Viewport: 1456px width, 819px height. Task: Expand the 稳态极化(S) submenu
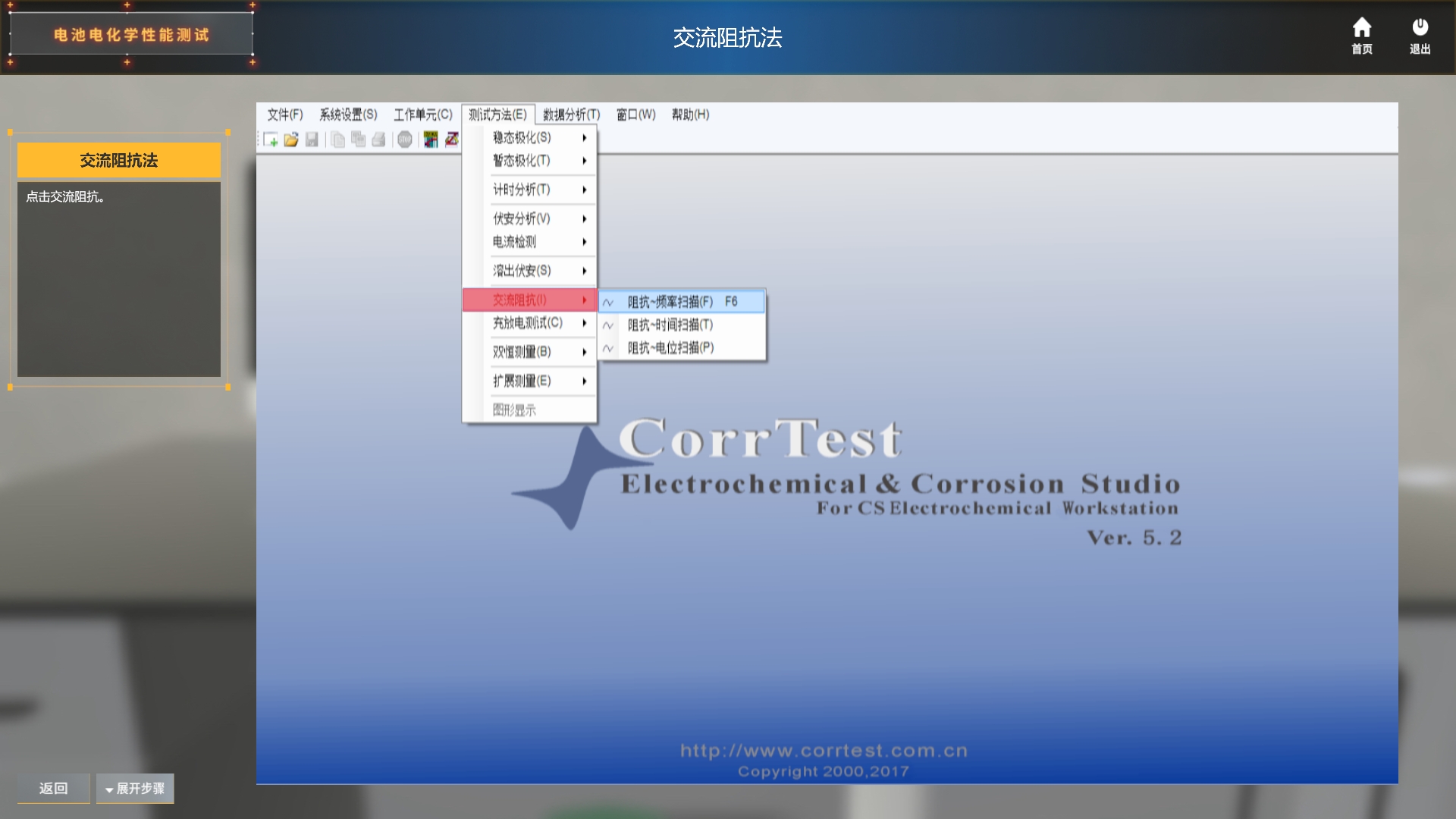pos(529,137)
